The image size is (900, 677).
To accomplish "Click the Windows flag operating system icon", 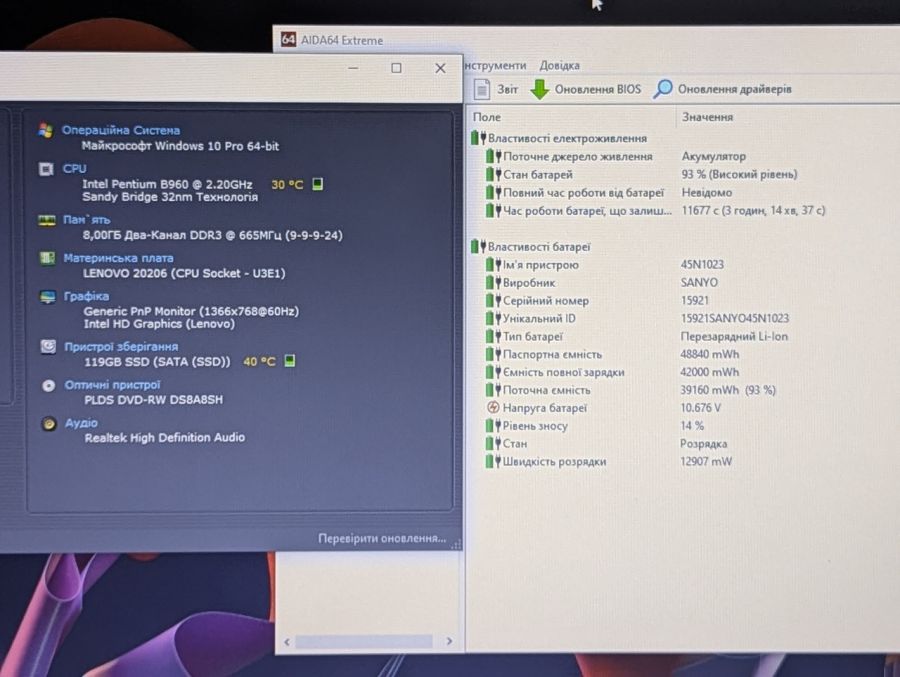I will (x=46, y=130).
